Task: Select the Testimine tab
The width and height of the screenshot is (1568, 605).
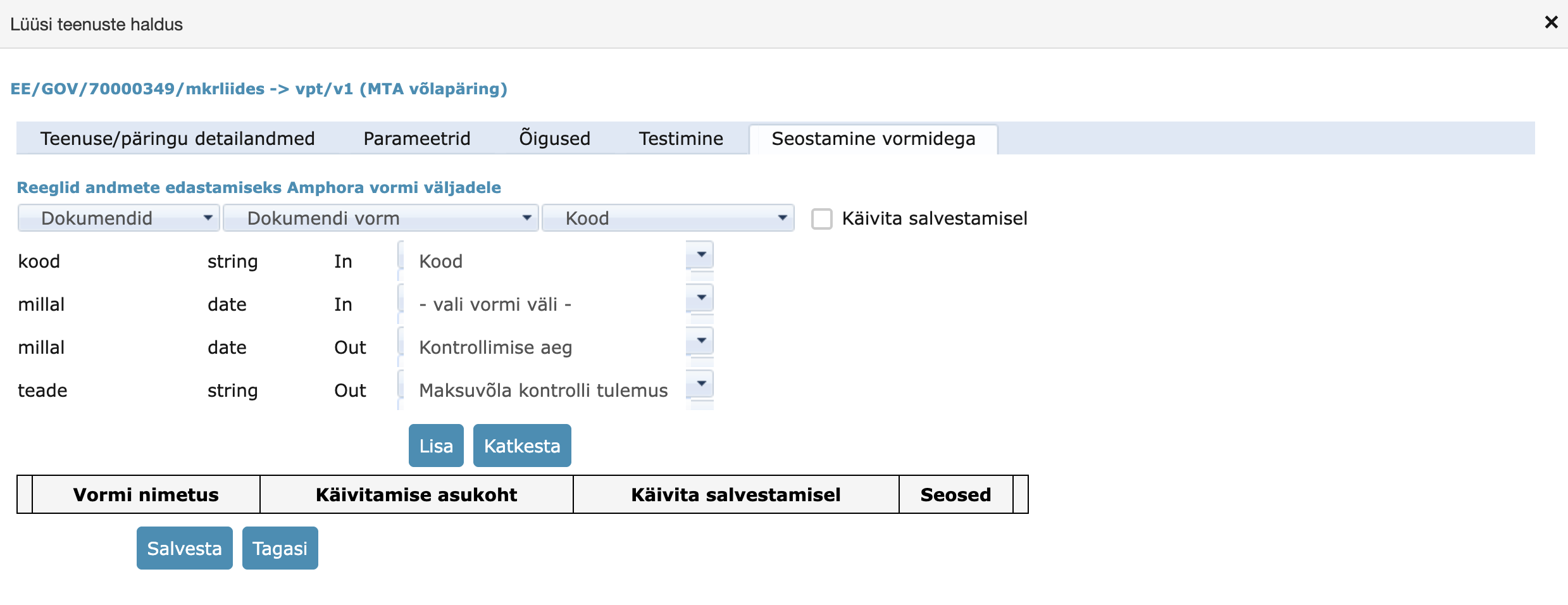Action: (x=681, y=138)
